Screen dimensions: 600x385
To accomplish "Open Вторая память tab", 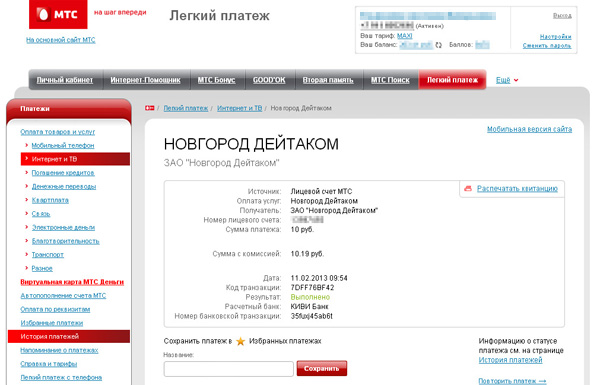I will (328, 80).
